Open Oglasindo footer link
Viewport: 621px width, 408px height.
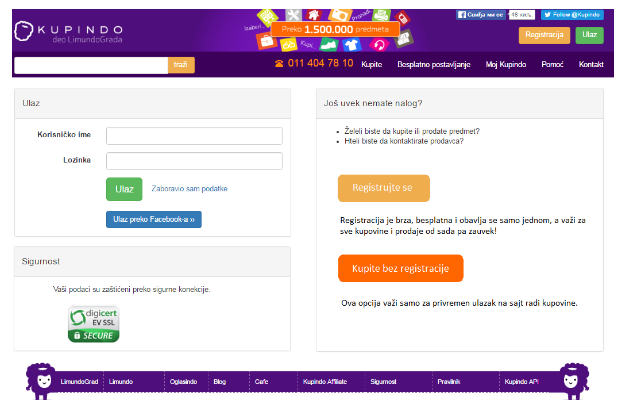pos(183,381)
